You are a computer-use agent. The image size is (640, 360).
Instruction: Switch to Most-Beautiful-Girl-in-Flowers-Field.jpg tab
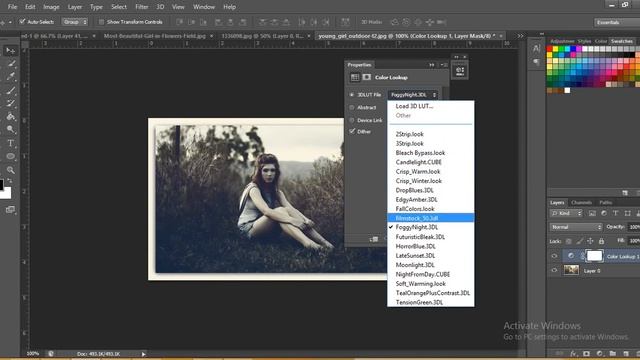click(x=155, y=36)
